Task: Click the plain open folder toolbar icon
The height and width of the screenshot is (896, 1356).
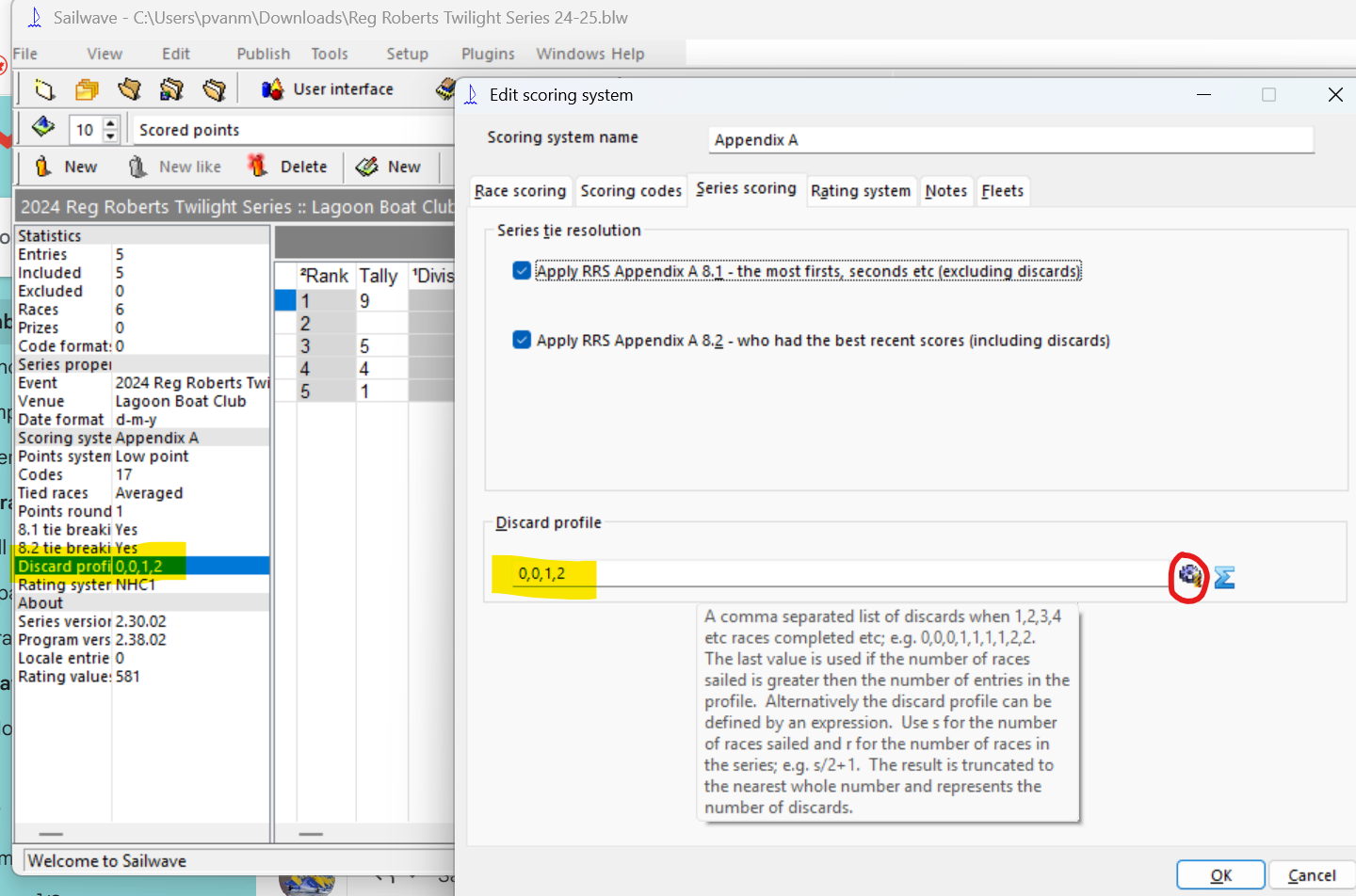Action: (129, 89)
